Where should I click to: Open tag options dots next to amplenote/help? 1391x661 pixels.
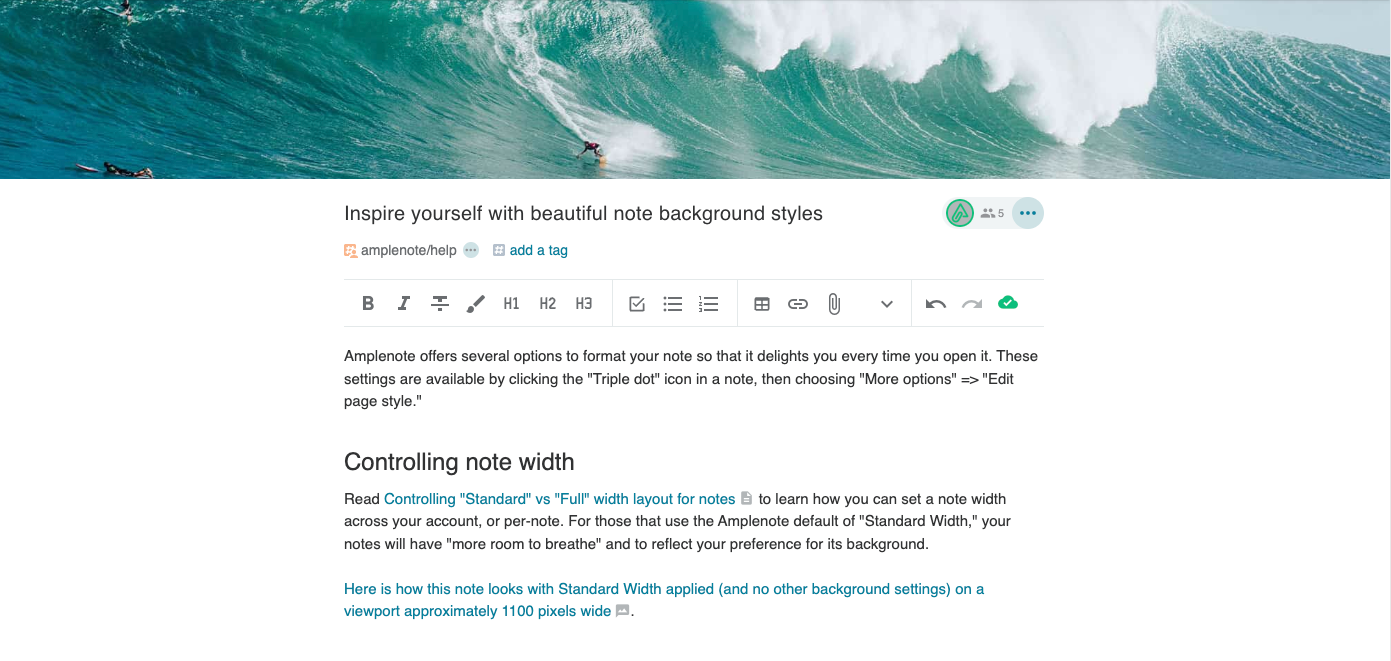click(471, 250)
